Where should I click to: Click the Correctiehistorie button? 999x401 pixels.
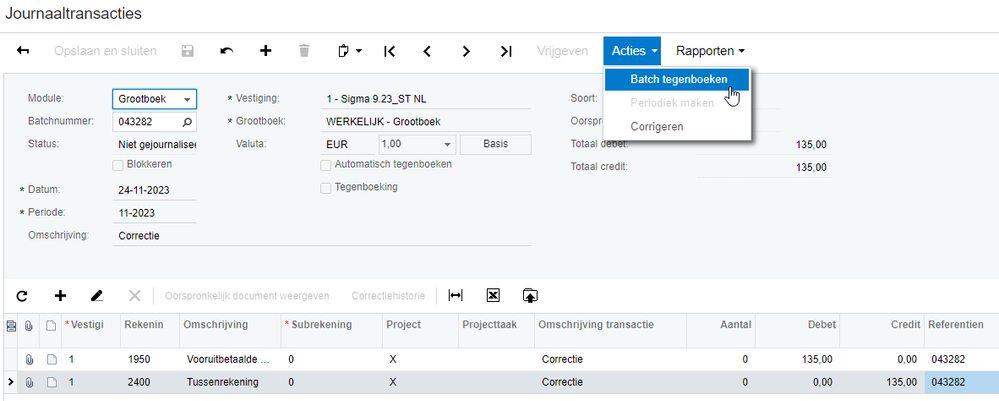(x=388, y=296)
